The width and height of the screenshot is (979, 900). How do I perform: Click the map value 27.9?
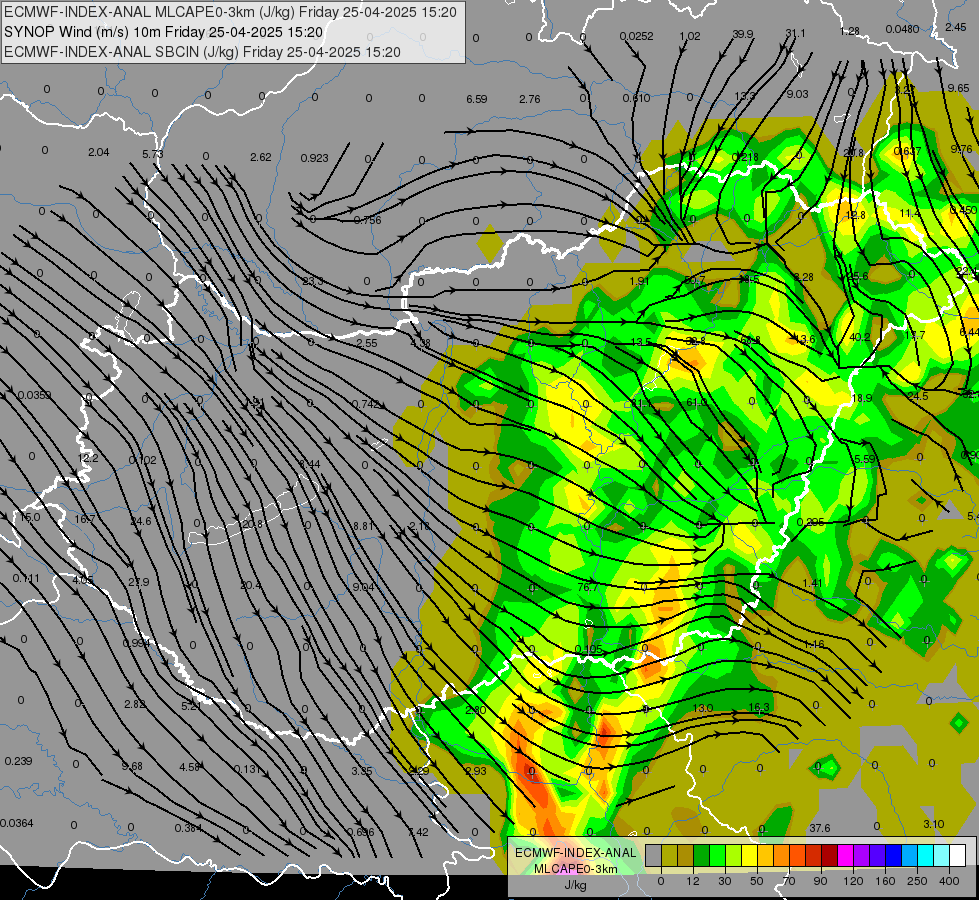tap(138, 582)
